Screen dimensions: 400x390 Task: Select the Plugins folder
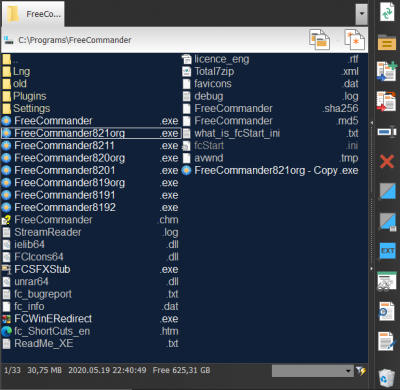pyautogui.click(x=91, y=96)
